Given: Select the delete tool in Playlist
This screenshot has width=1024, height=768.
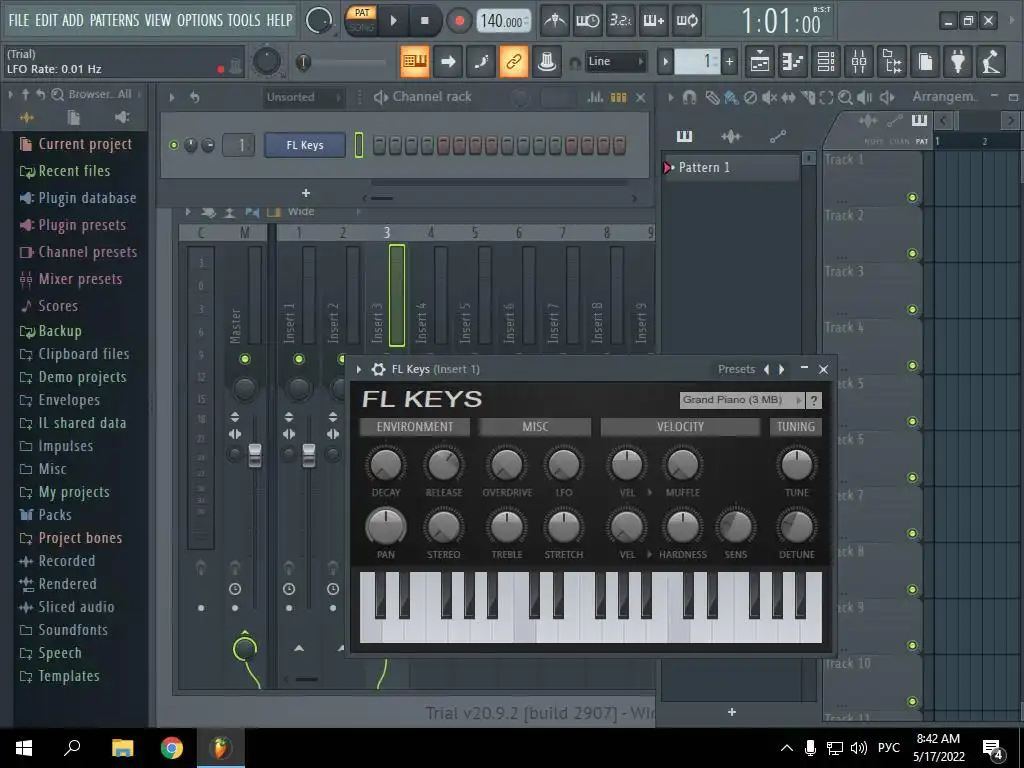Looking at the screenshot, I should tap(750, 98).
